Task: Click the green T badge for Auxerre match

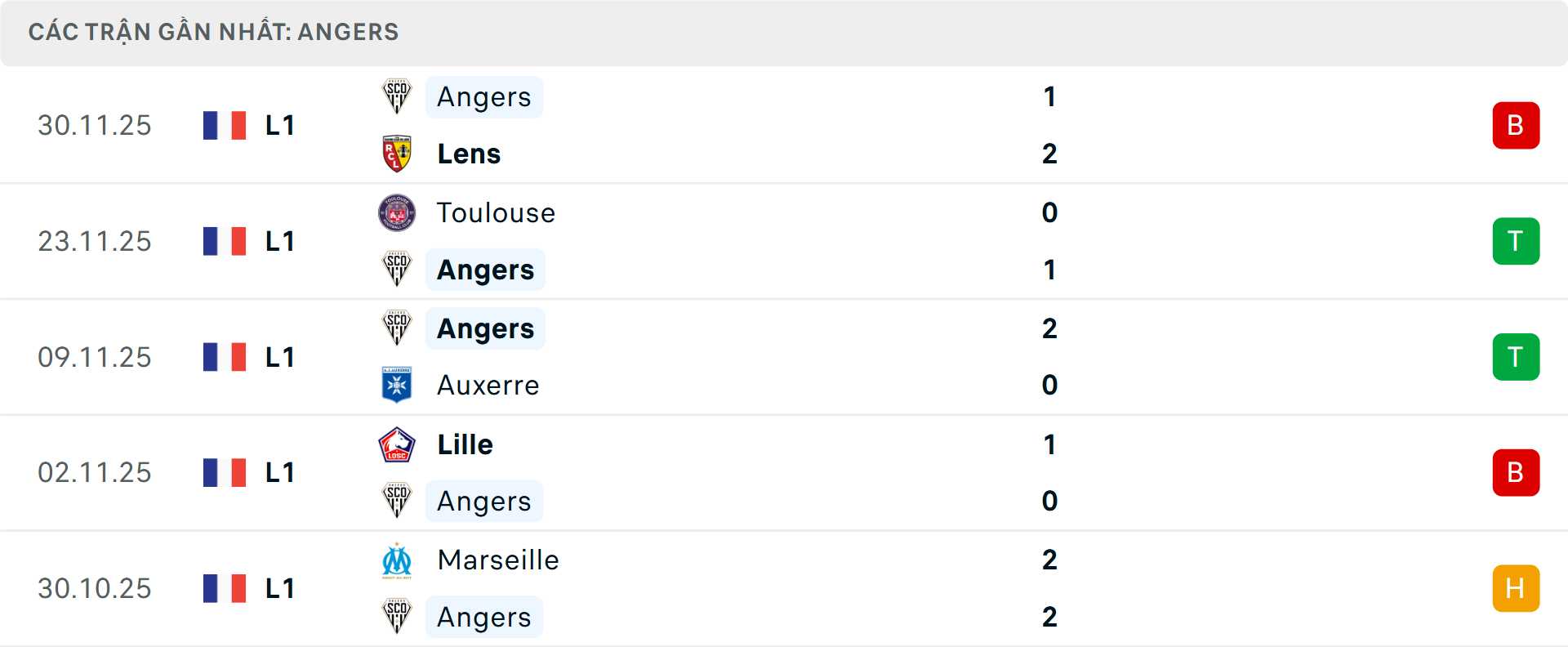Action: (1516, 357)
